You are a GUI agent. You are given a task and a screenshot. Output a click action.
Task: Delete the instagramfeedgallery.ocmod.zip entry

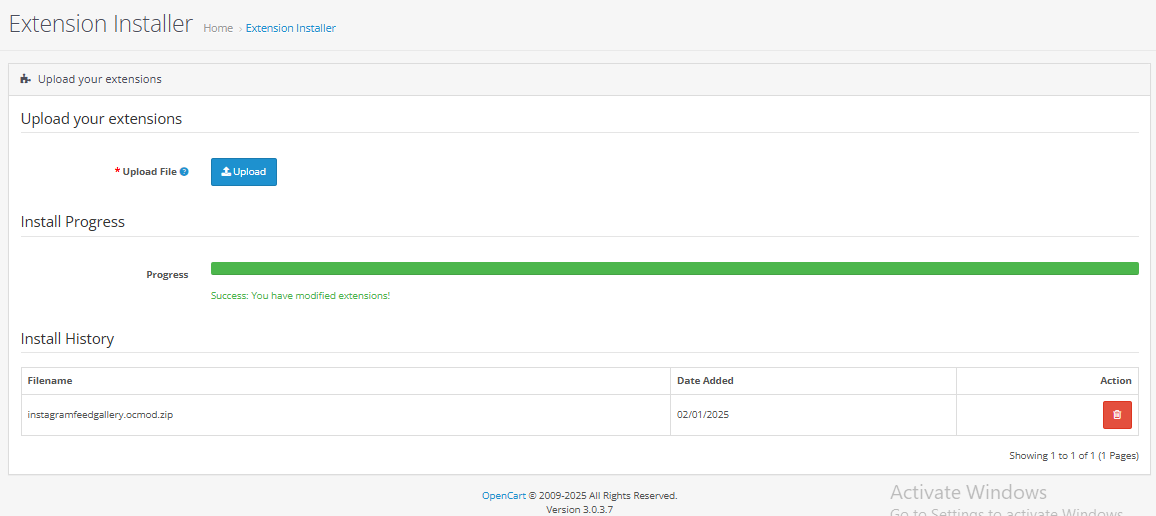point(1117,415)
